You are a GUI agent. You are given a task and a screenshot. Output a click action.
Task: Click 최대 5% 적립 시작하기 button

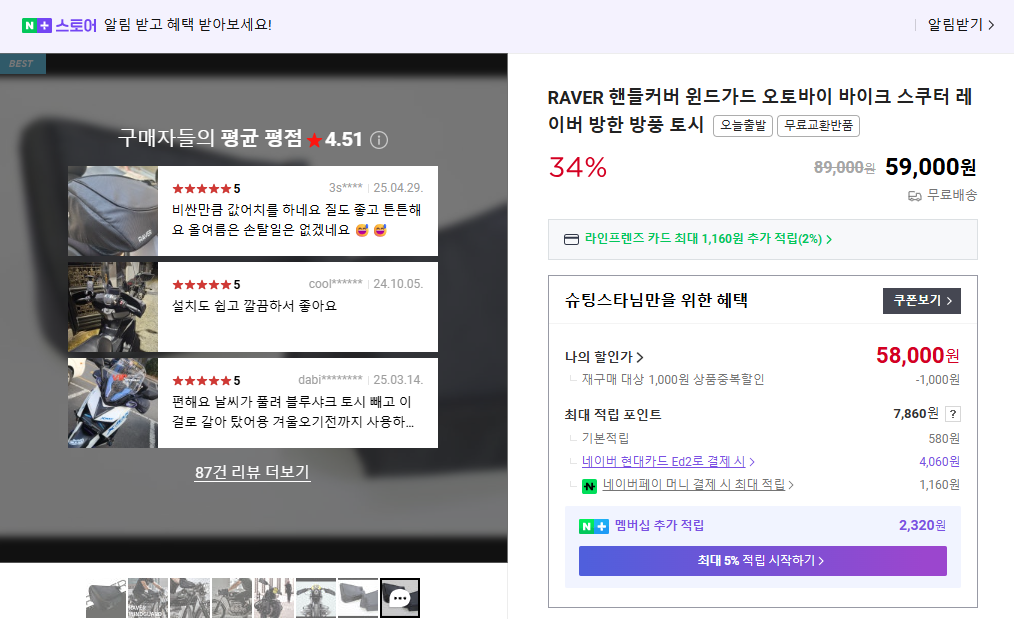[x=762, y=561]
